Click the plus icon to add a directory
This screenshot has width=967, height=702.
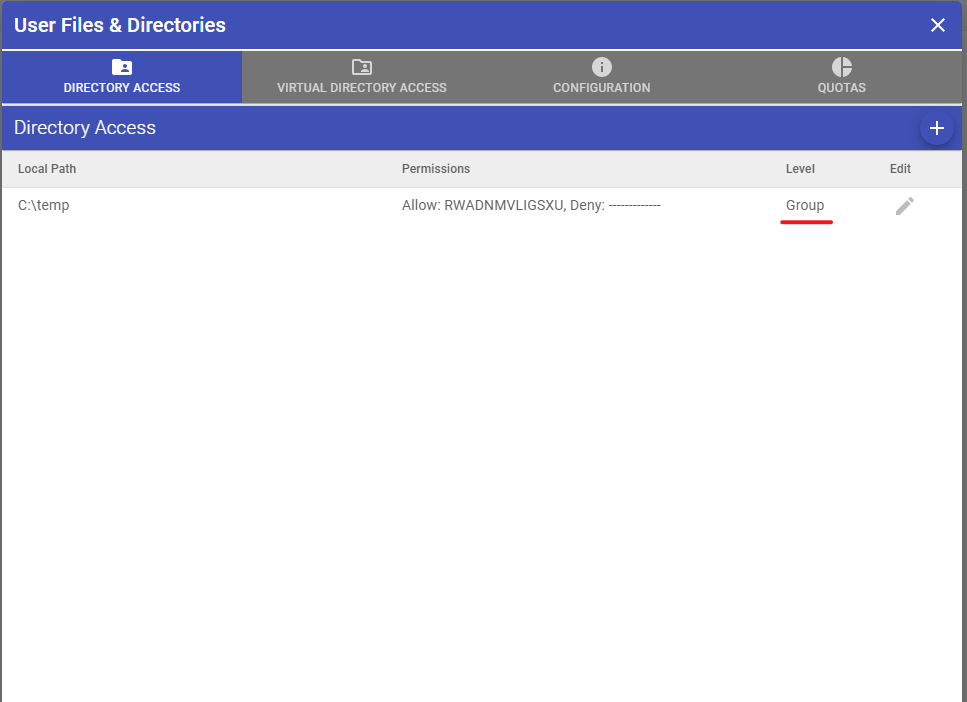tap(937, 128)
